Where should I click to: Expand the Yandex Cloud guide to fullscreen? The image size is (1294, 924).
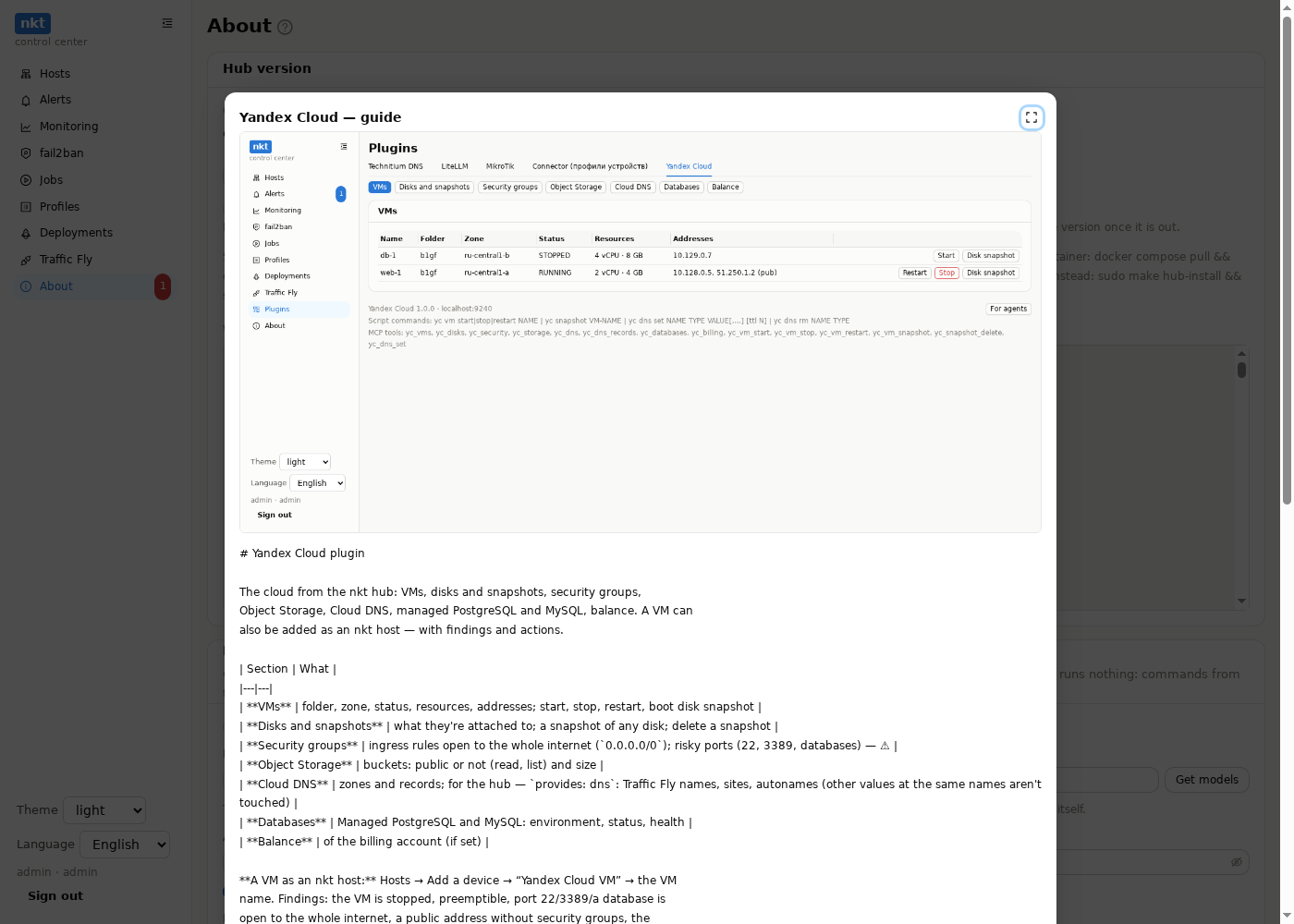(x=1032, y=117)
